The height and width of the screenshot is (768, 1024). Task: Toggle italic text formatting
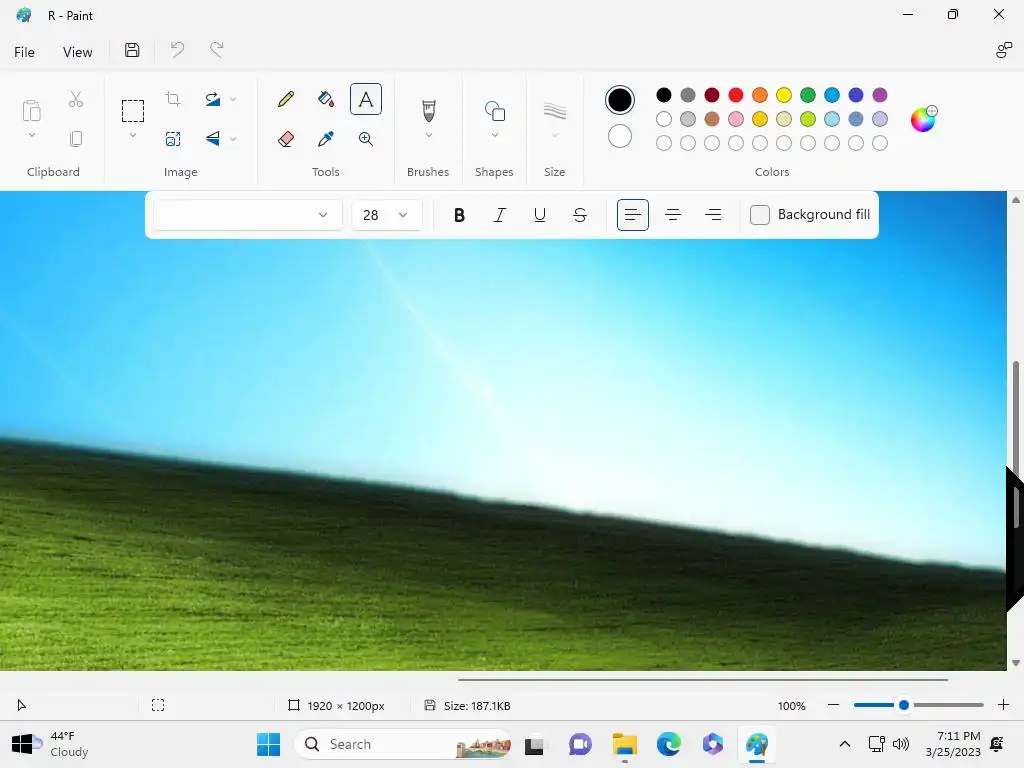click(500, 215)
